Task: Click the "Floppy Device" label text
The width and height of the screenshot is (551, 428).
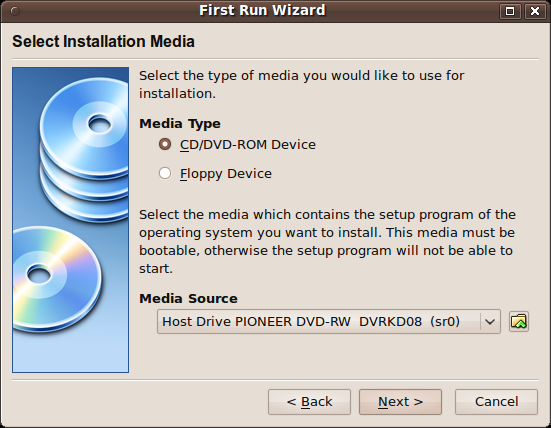Action: point(226,174)
